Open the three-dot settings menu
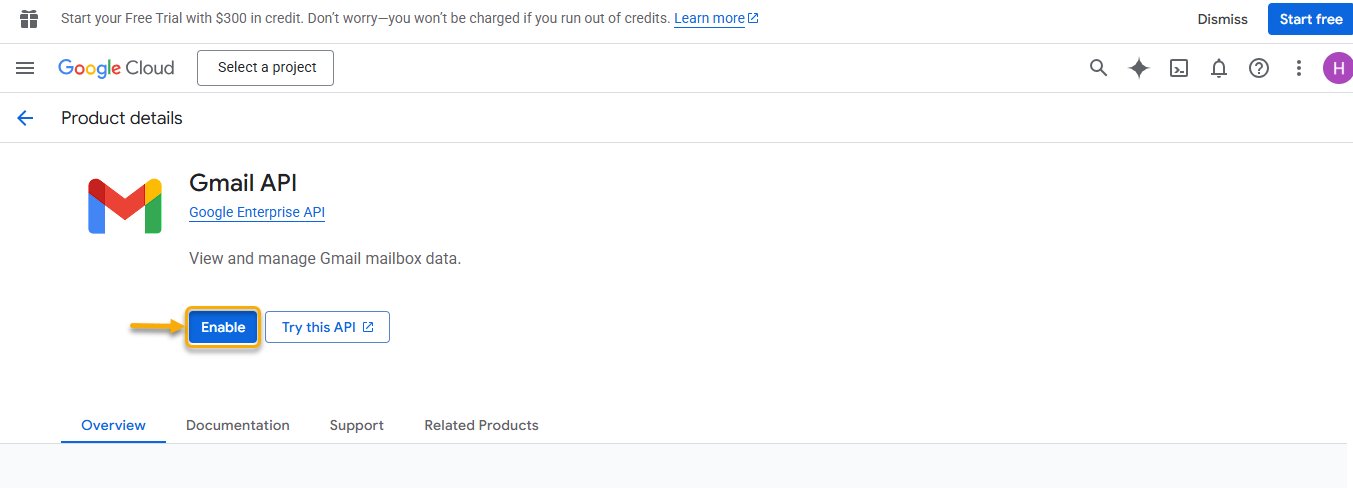 pyautogui.click(x=1299, y=68)
